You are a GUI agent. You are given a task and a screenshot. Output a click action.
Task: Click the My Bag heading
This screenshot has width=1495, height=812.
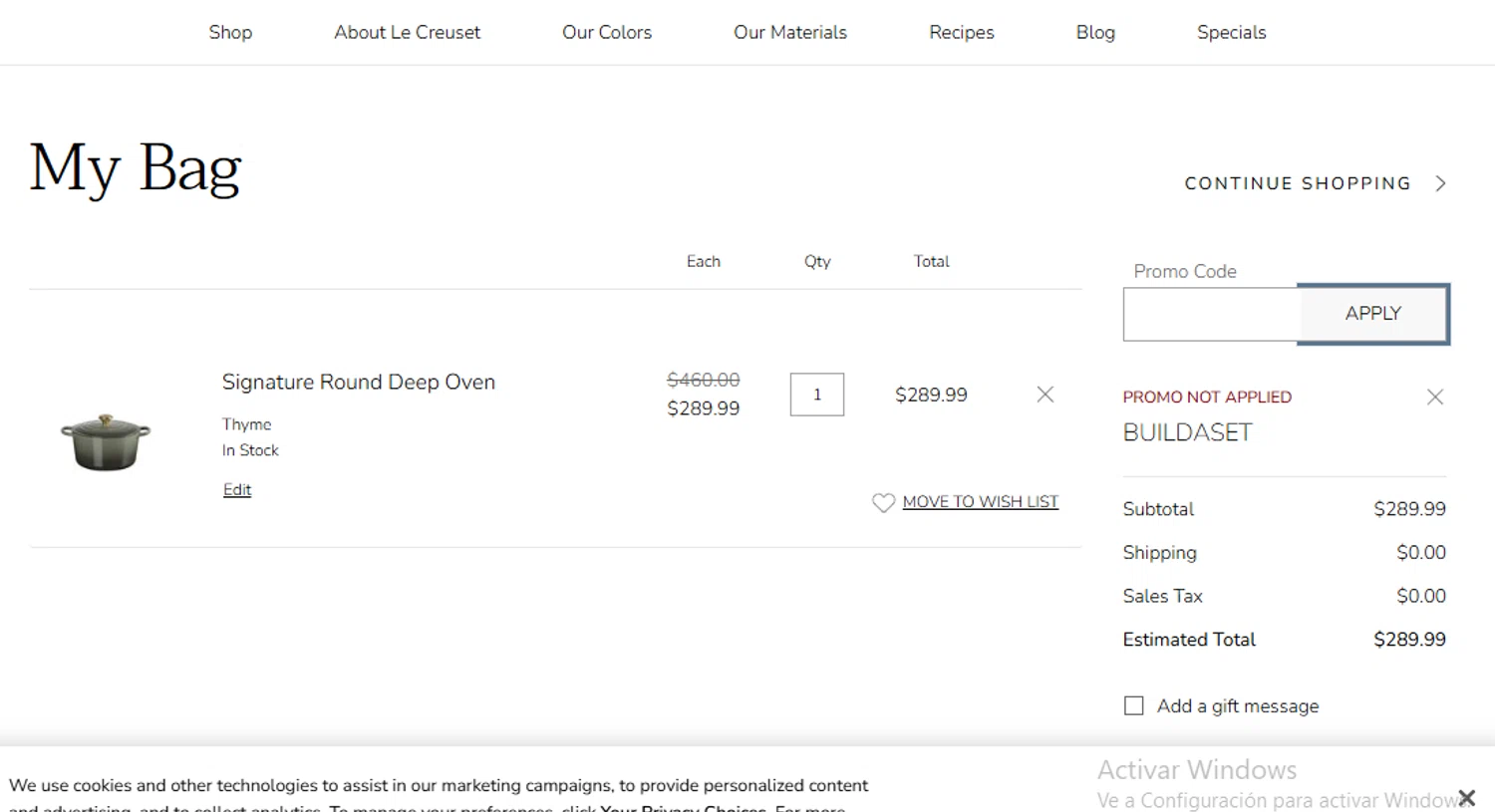136,167
